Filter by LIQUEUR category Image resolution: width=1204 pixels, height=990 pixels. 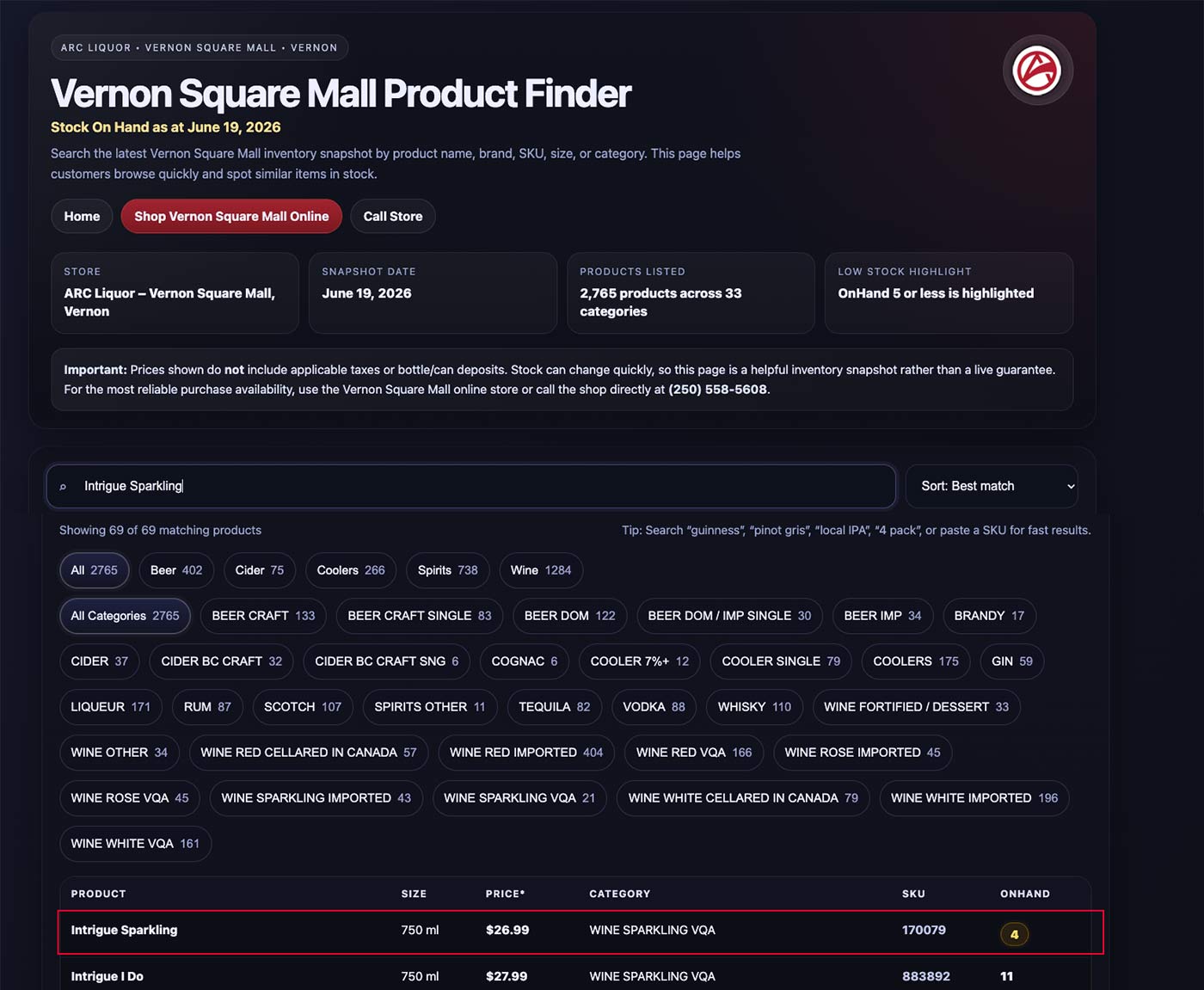(x=111, y=707)
